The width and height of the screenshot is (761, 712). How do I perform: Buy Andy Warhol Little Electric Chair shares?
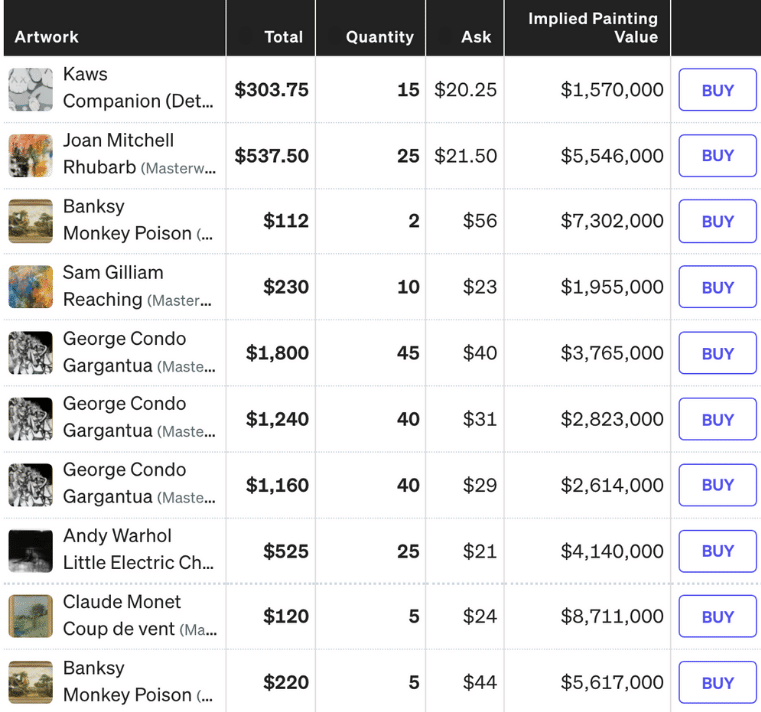pos(717,551)
